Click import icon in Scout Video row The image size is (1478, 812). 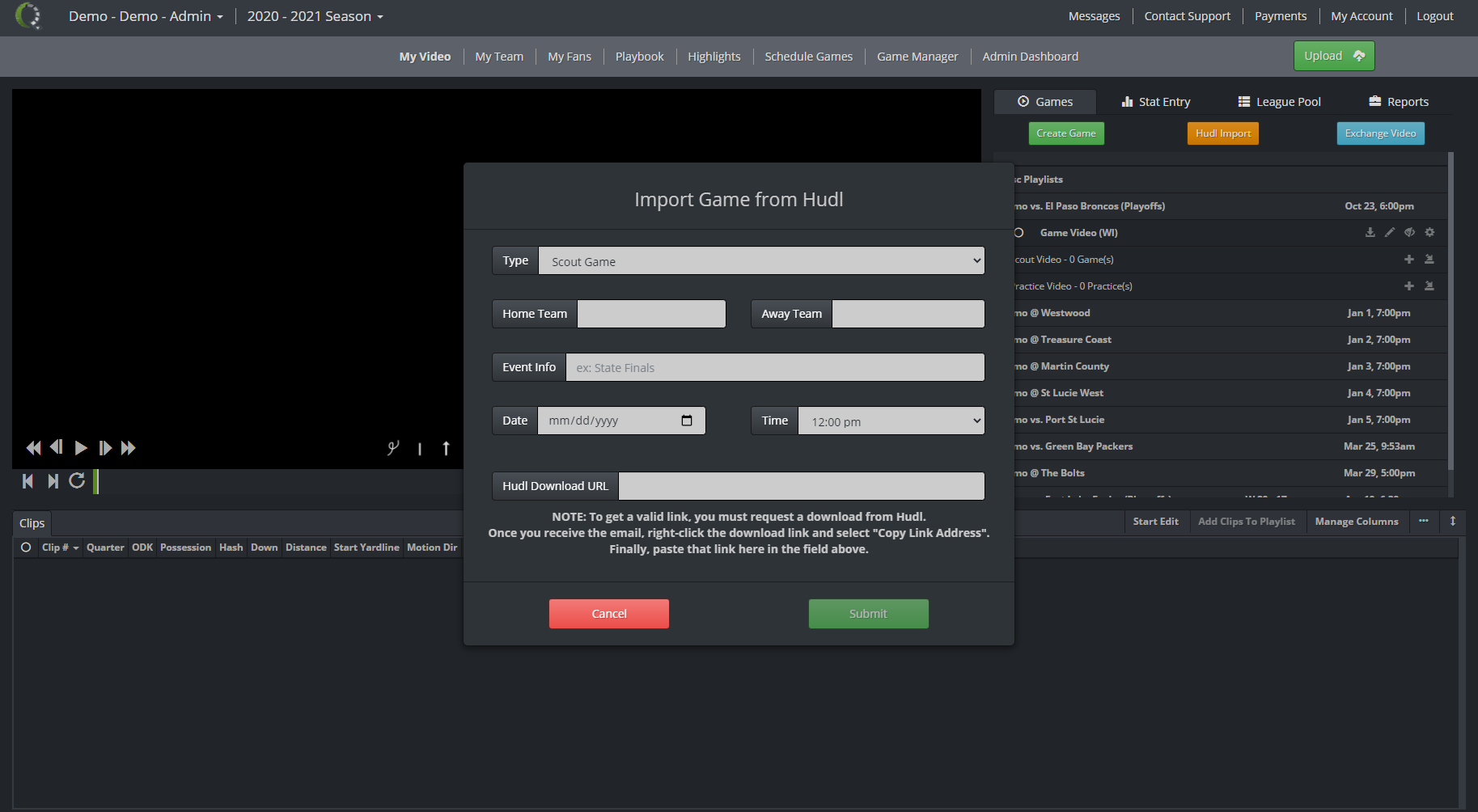(x=1429, y=260)
